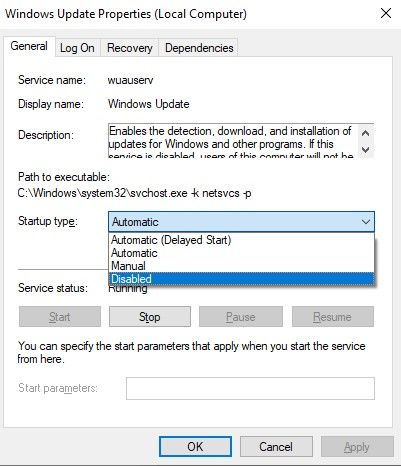Click the Apply button
The width and height of the screenshot is (401, 466).
coord(357,446)
